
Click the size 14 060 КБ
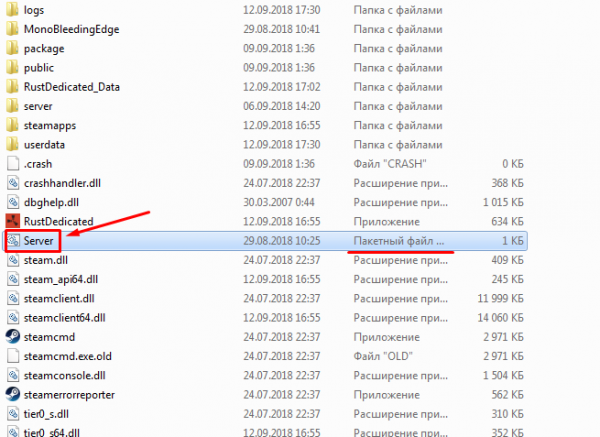[500, 318]
